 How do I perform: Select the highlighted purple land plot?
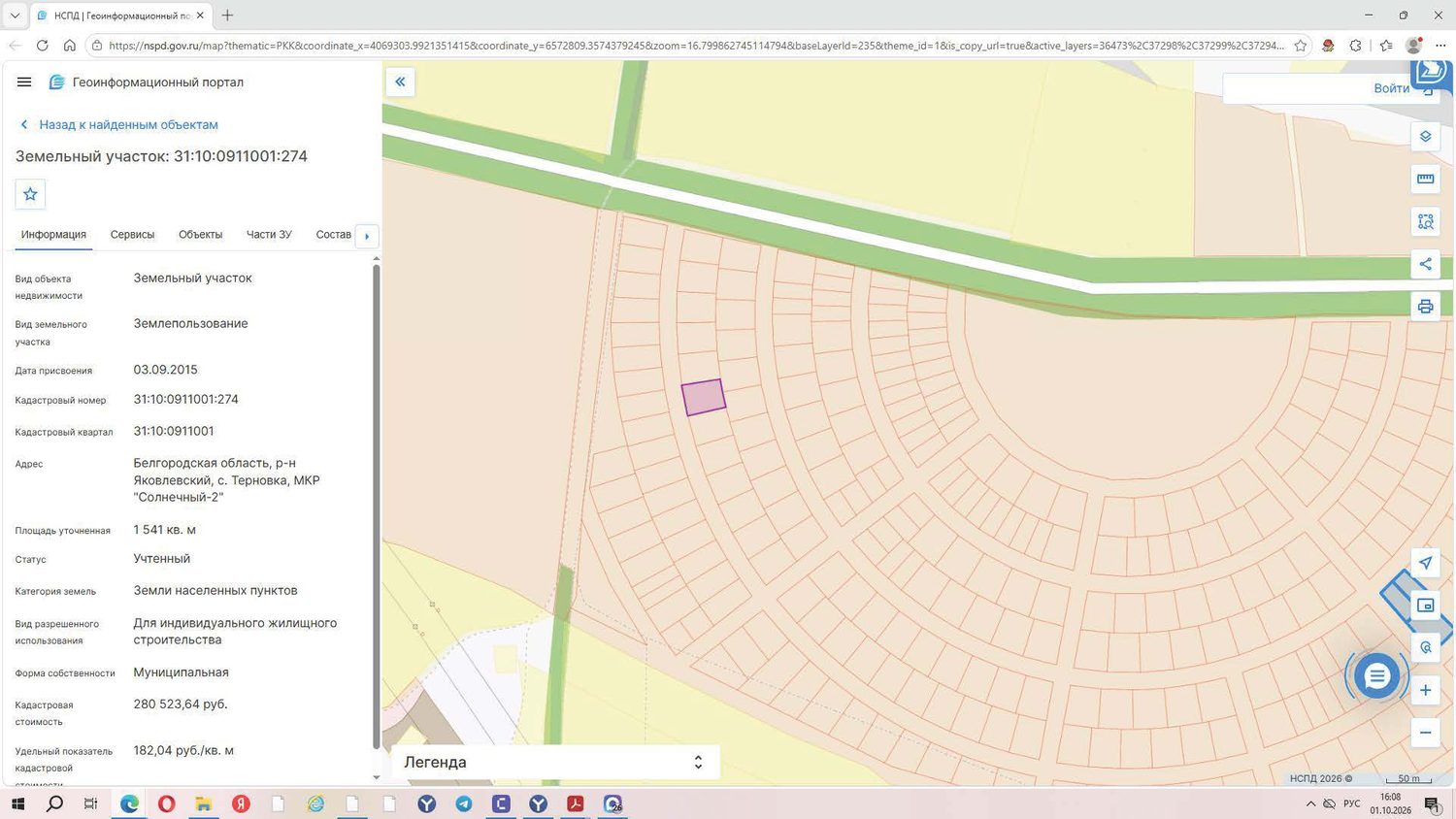[x=704, y=397]
